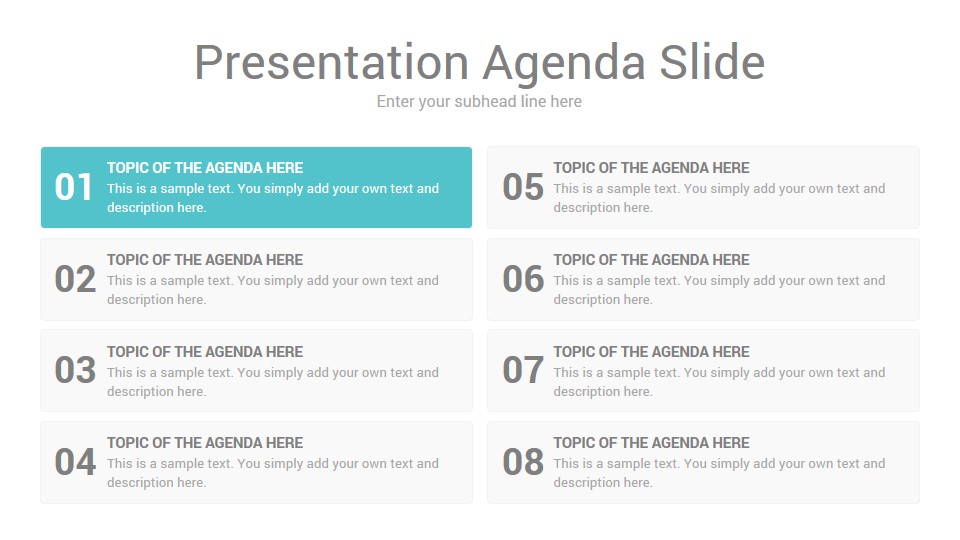The width and height of the screenshot is (960, 540).
Task: Click topic heading in card 05
Action: pos(651,168)
